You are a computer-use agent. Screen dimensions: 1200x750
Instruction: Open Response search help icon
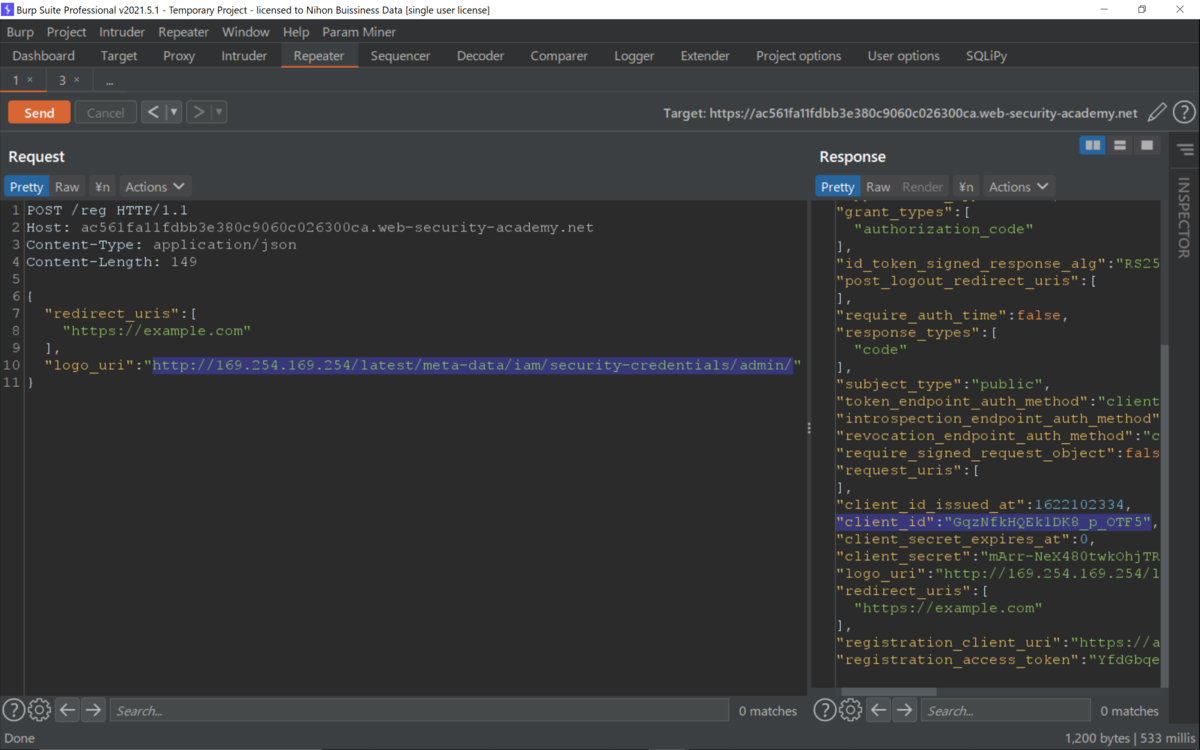click(824, 710)
